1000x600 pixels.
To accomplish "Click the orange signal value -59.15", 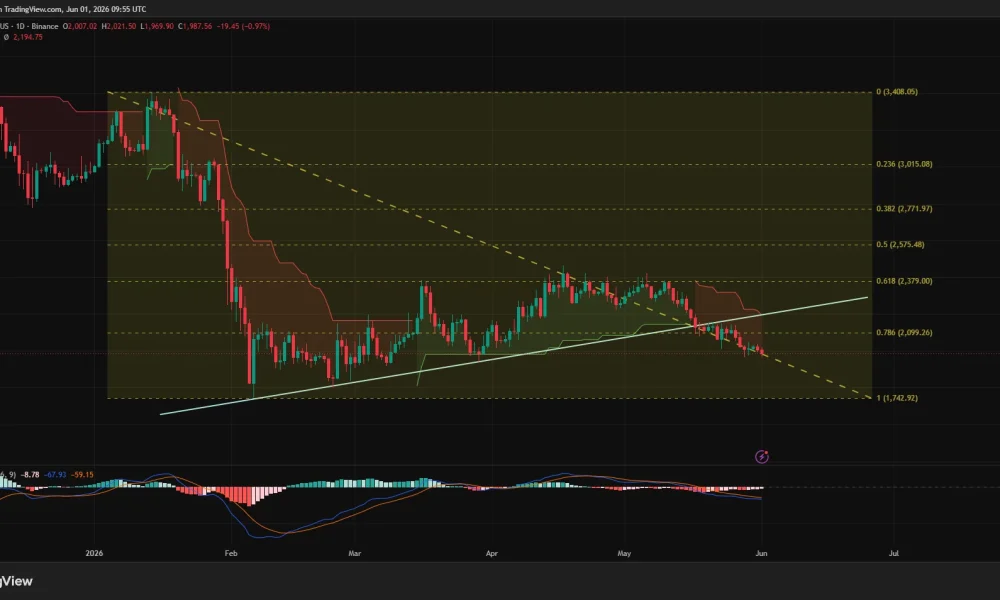I will click(x=82, y=475).
